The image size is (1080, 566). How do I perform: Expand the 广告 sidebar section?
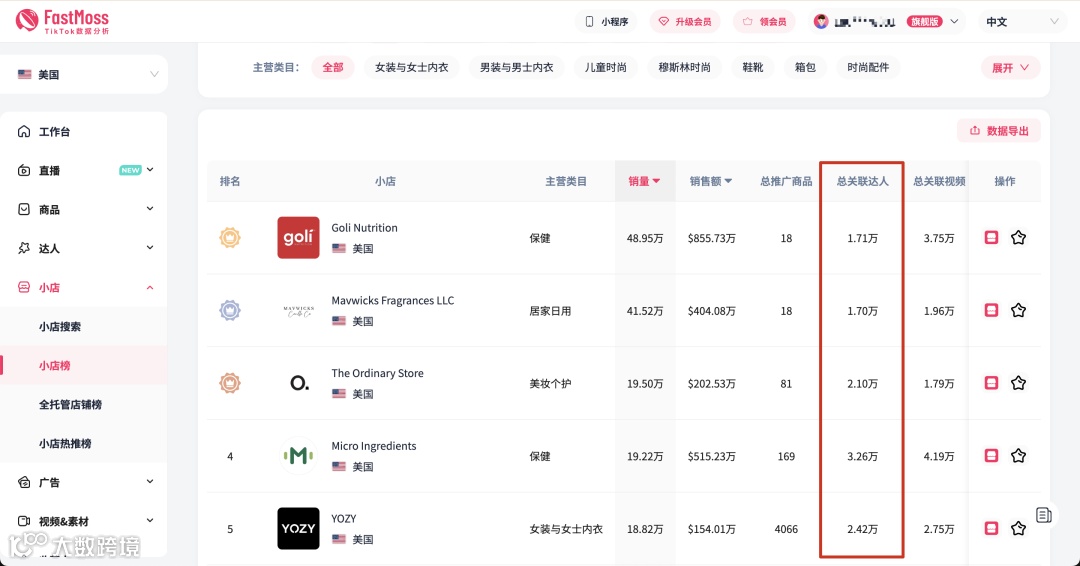pos(150,482)
